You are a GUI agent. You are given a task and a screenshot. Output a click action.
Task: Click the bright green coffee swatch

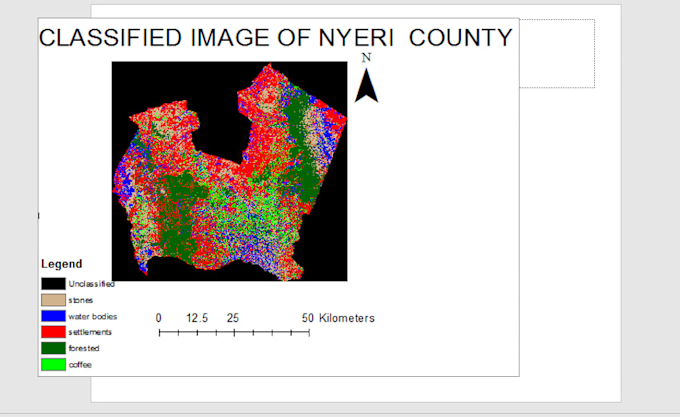click(53, 365)
